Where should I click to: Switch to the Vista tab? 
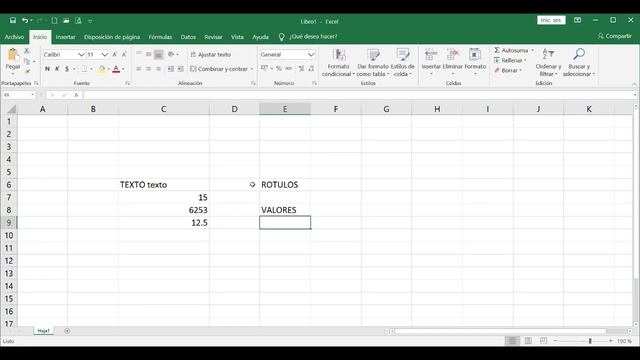click(237, 37)
